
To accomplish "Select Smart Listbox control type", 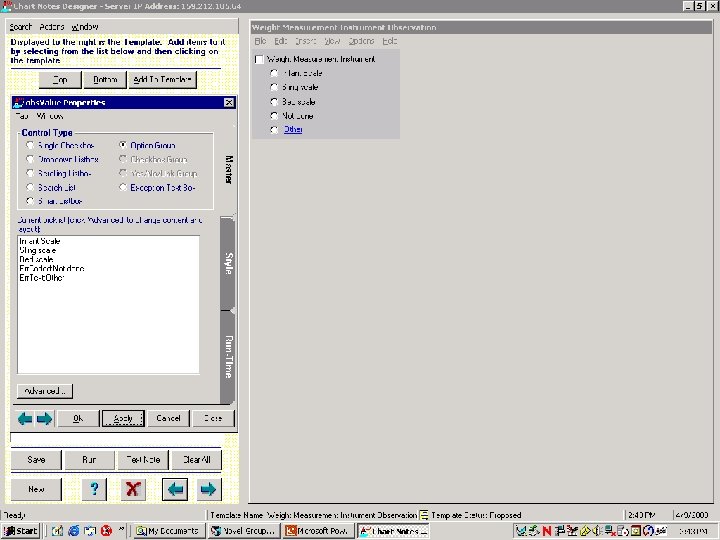I will 31,201.
